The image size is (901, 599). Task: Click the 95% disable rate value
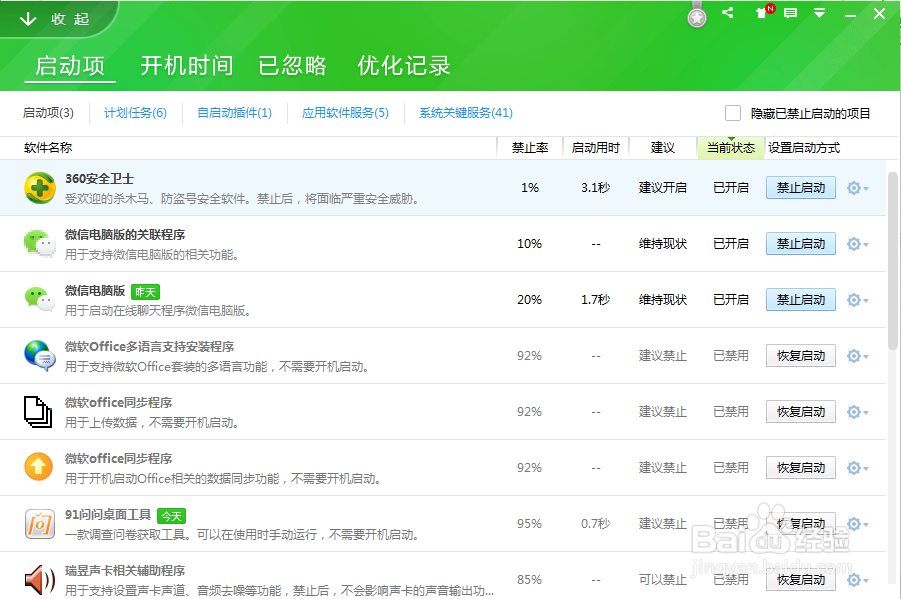(x=529, y=524)
